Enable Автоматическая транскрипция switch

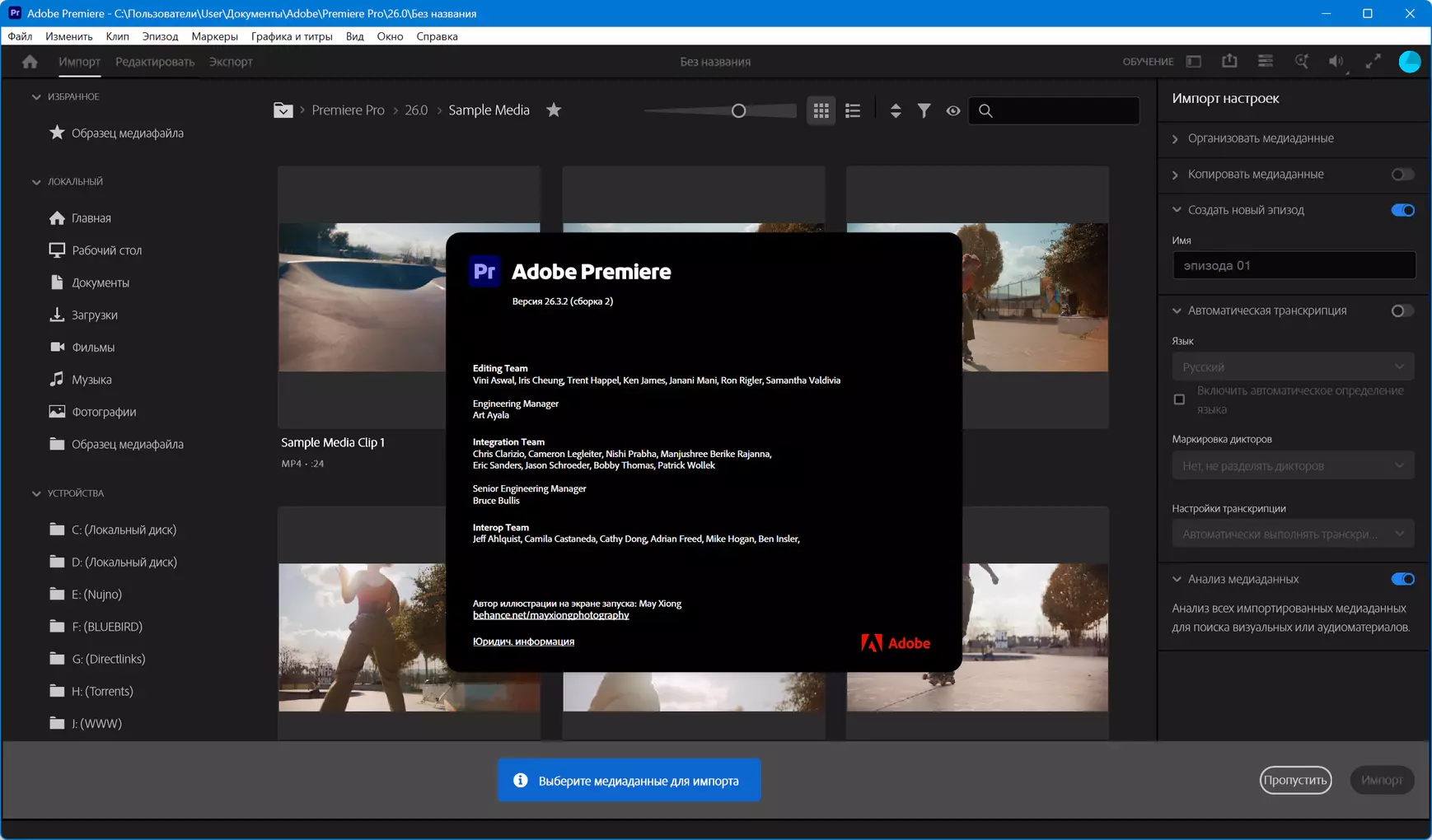1402,310
